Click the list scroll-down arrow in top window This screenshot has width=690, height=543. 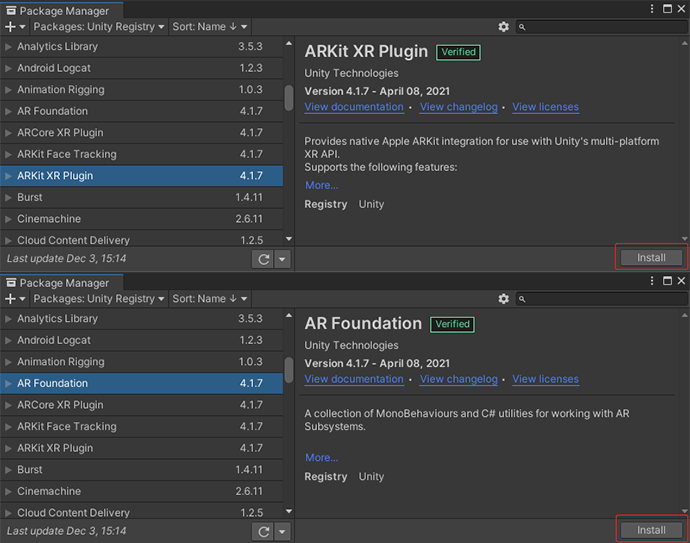pos(289,239)
